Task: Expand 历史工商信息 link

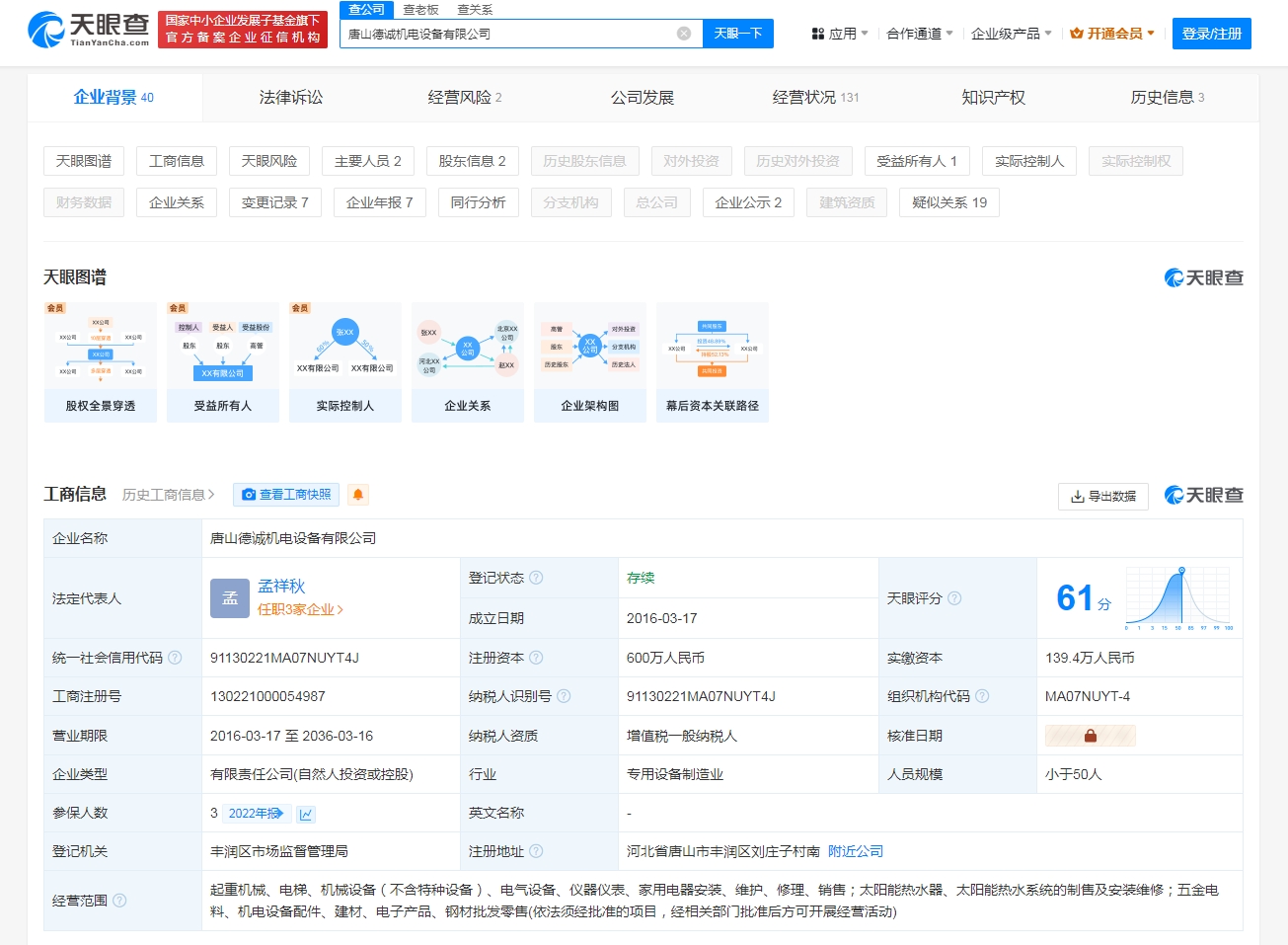Action: pos(169,495)
